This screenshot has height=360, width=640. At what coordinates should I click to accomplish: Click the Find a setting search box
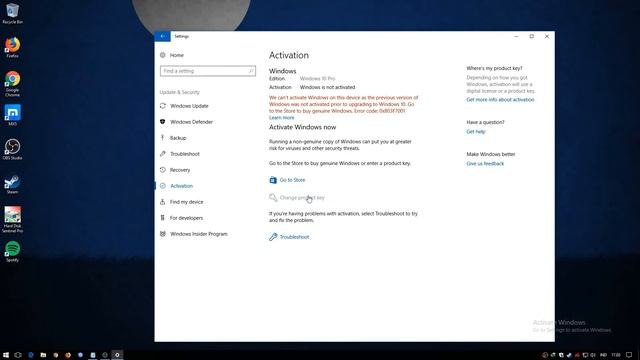[x=208, y=71]
